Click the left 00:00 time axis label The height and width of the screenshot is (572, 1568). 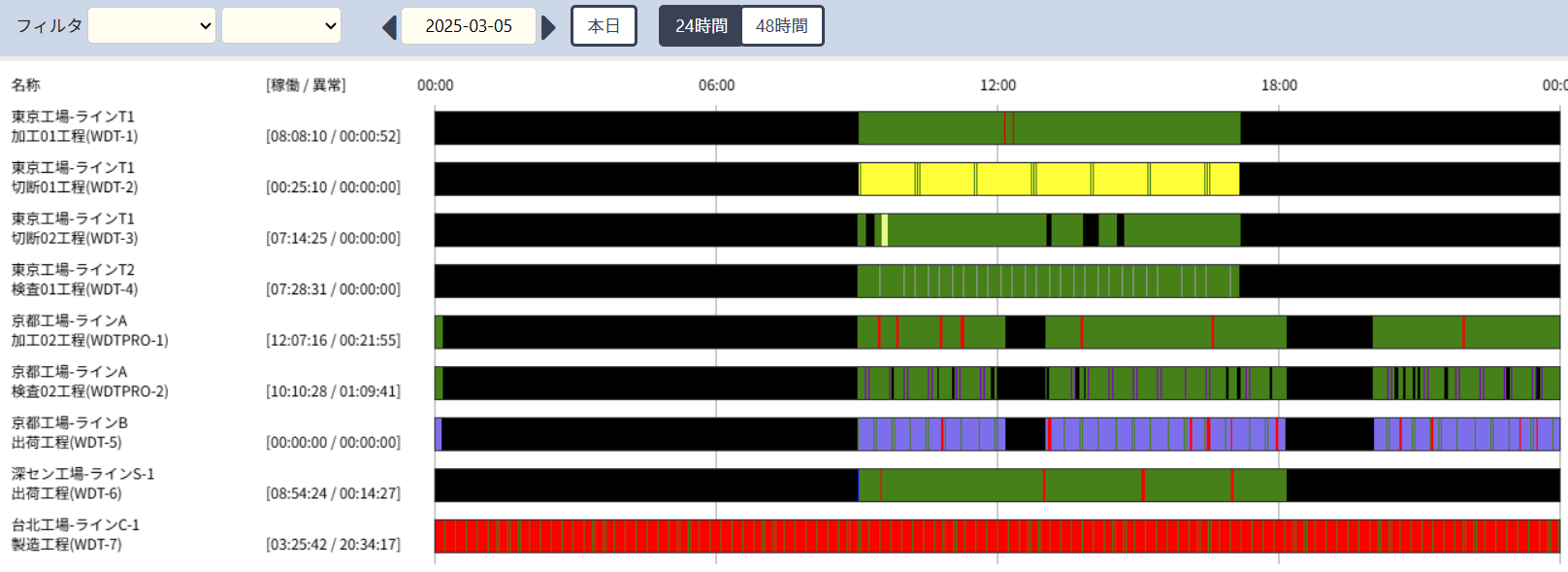[x=435, y=85]
